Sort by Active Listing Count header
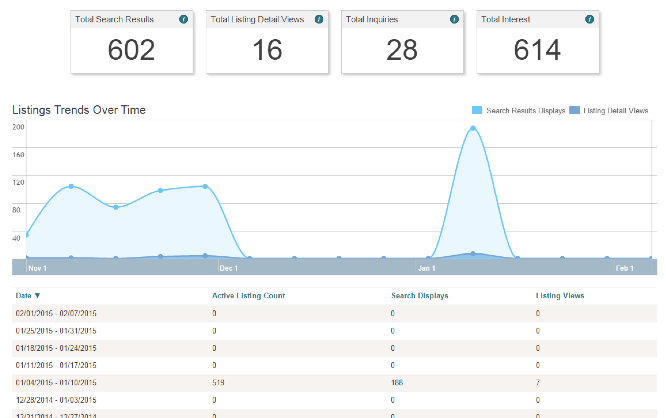The height and width of the screenshot is (418, 666). pos(248,296)
